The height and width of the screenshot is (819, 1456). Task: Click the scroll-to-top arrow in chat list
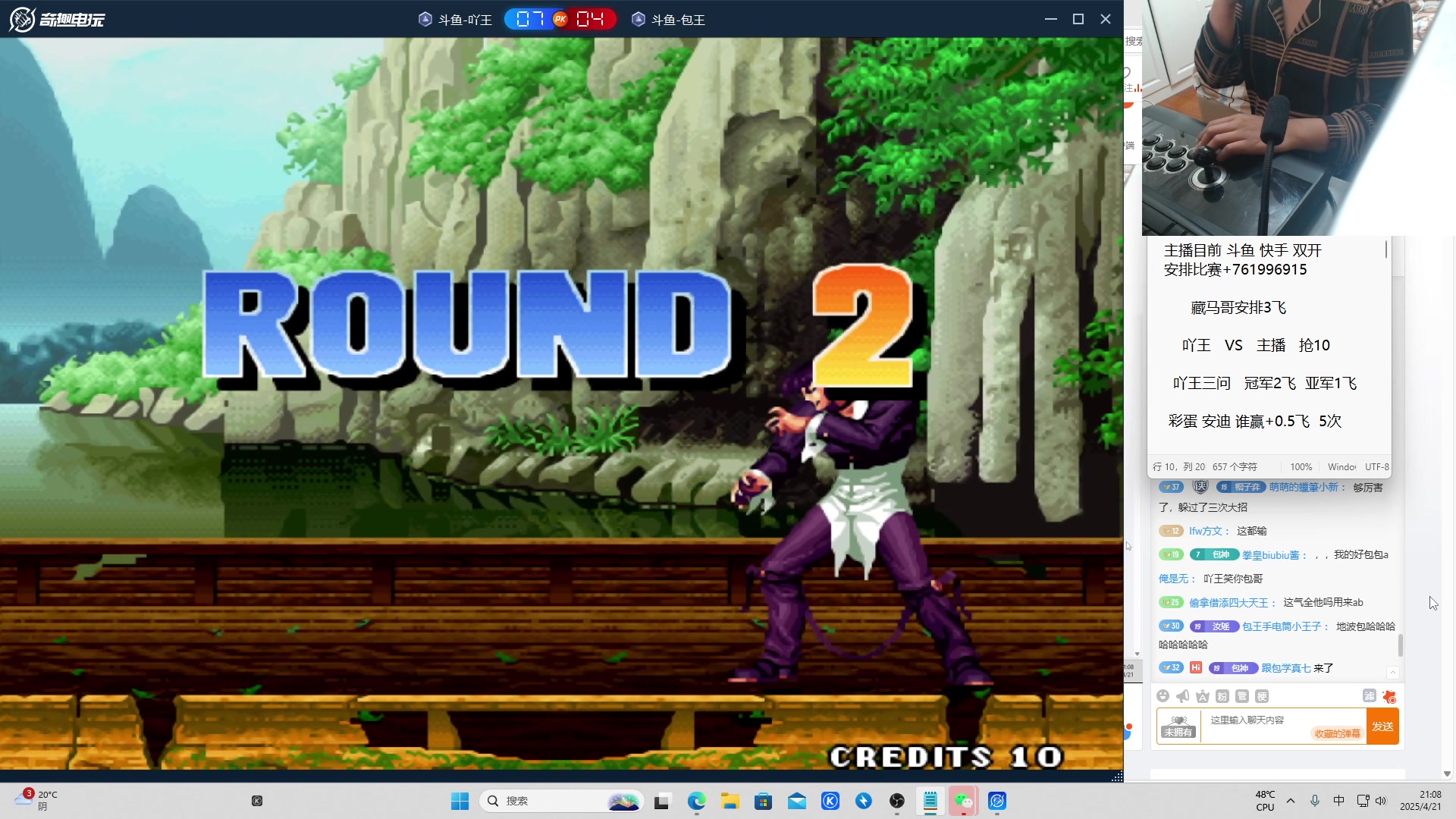1393,672
